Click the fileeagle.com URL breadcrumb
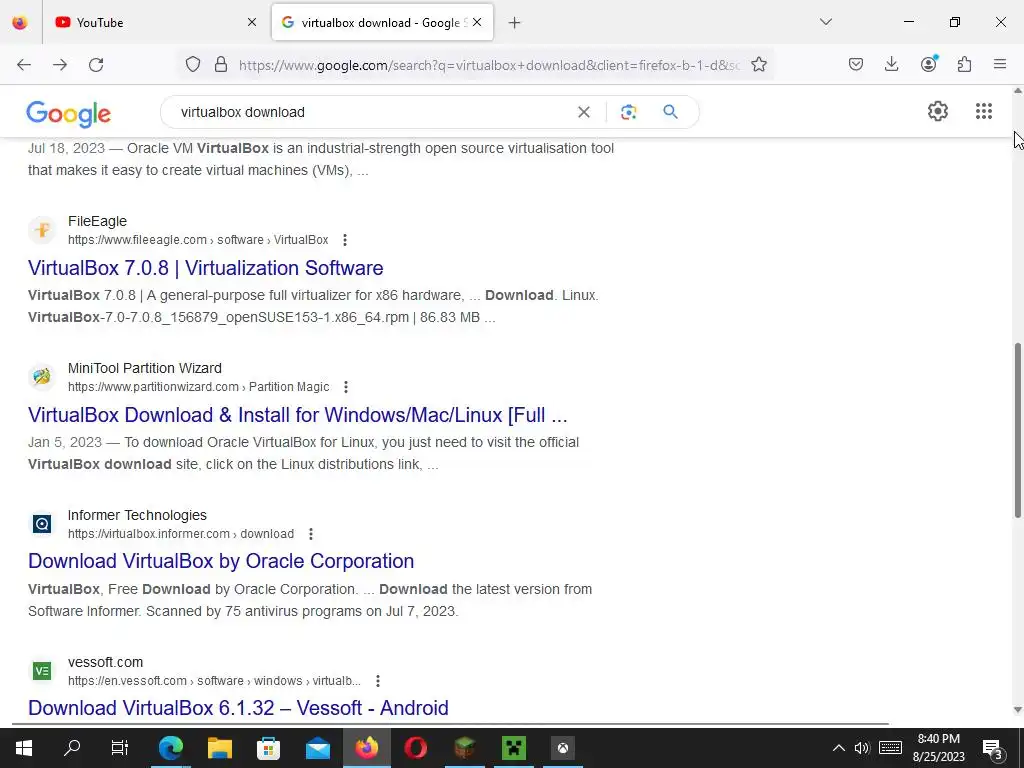1024x768 pixels. (198, 240)
